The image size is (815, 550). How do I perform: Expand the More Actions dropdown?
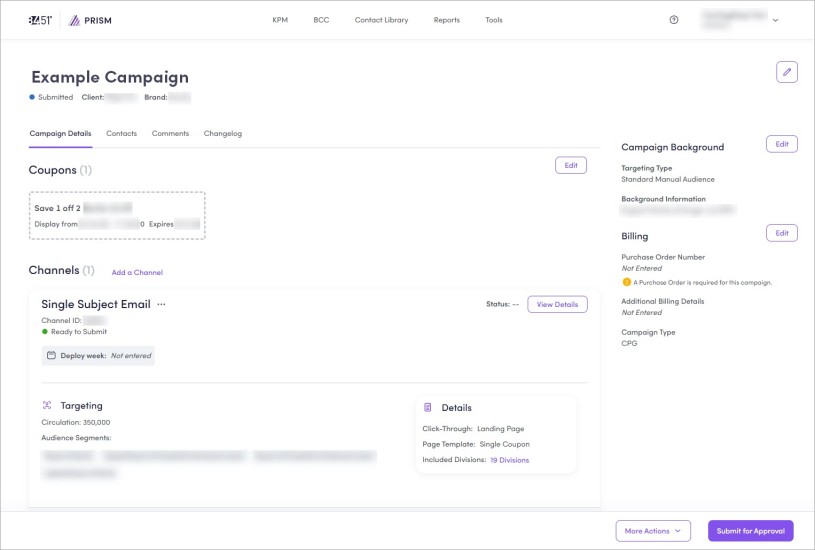coord(652,531)
